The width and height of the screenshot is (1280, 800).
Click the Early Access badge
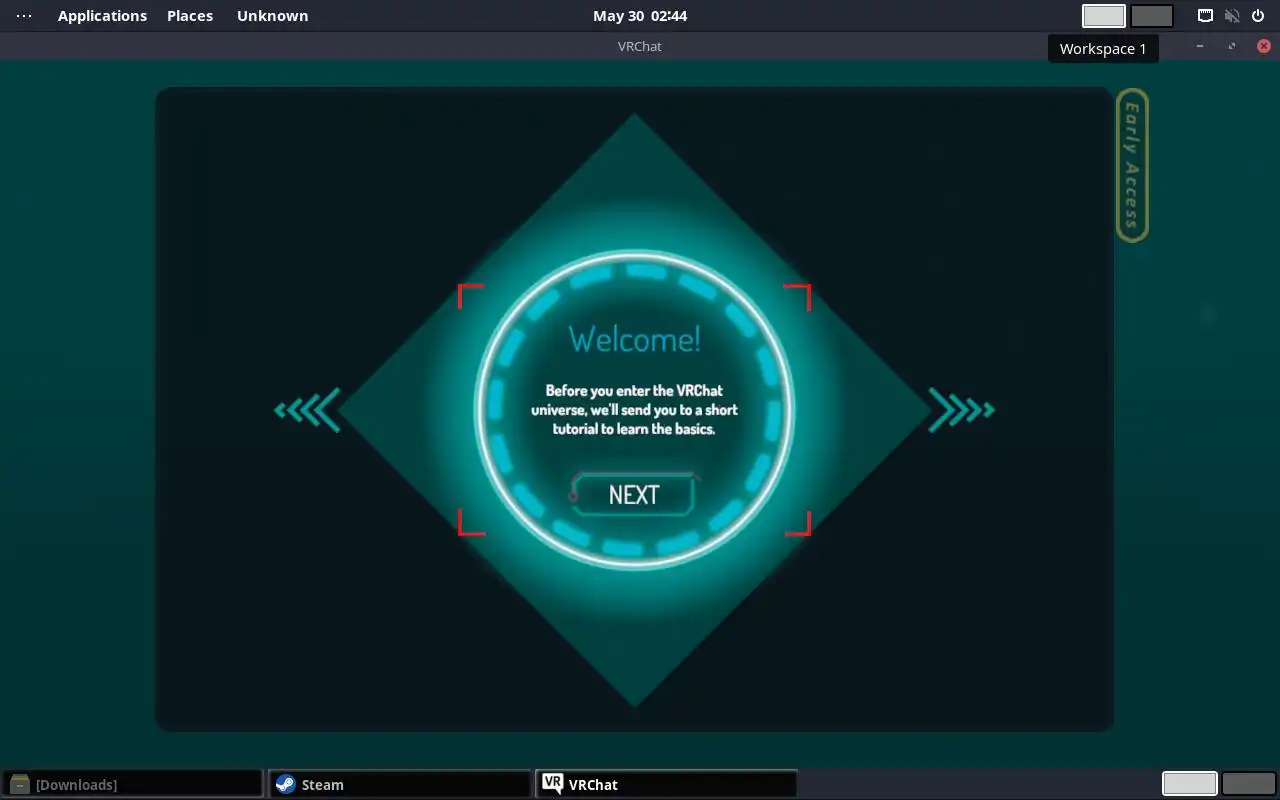pos(1132,166)
